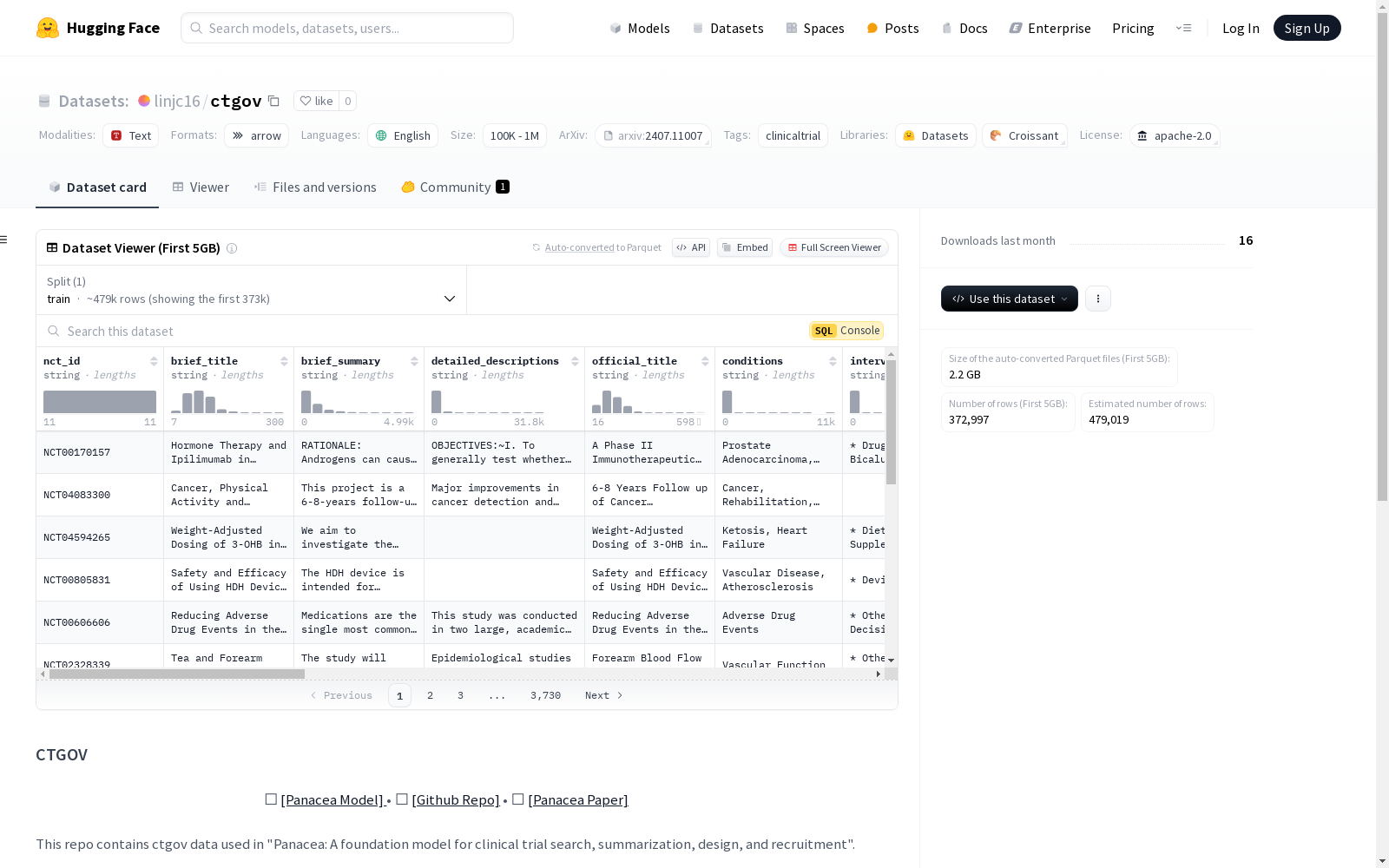Open the Panacea Model link
The height and width of the screenshot is (868, 1389).
[332, 799]
